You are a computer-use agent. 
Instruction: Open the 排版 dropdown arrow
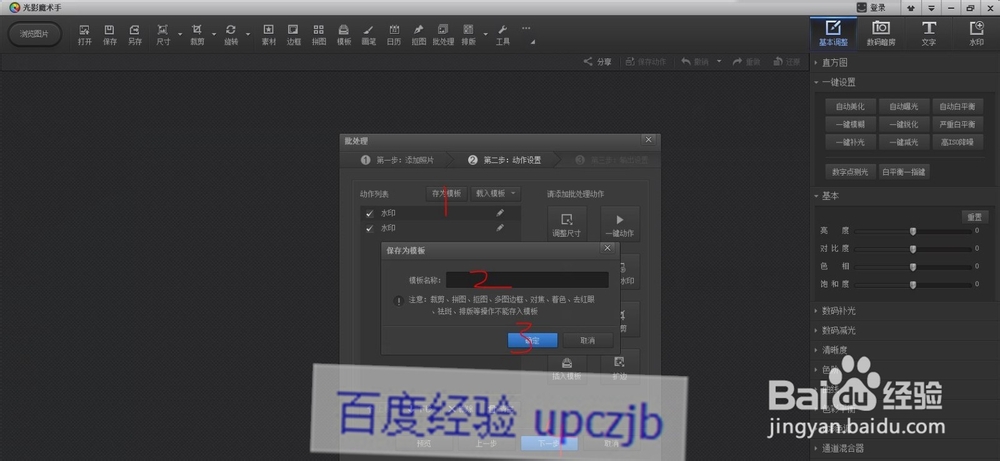click(486, 34)
